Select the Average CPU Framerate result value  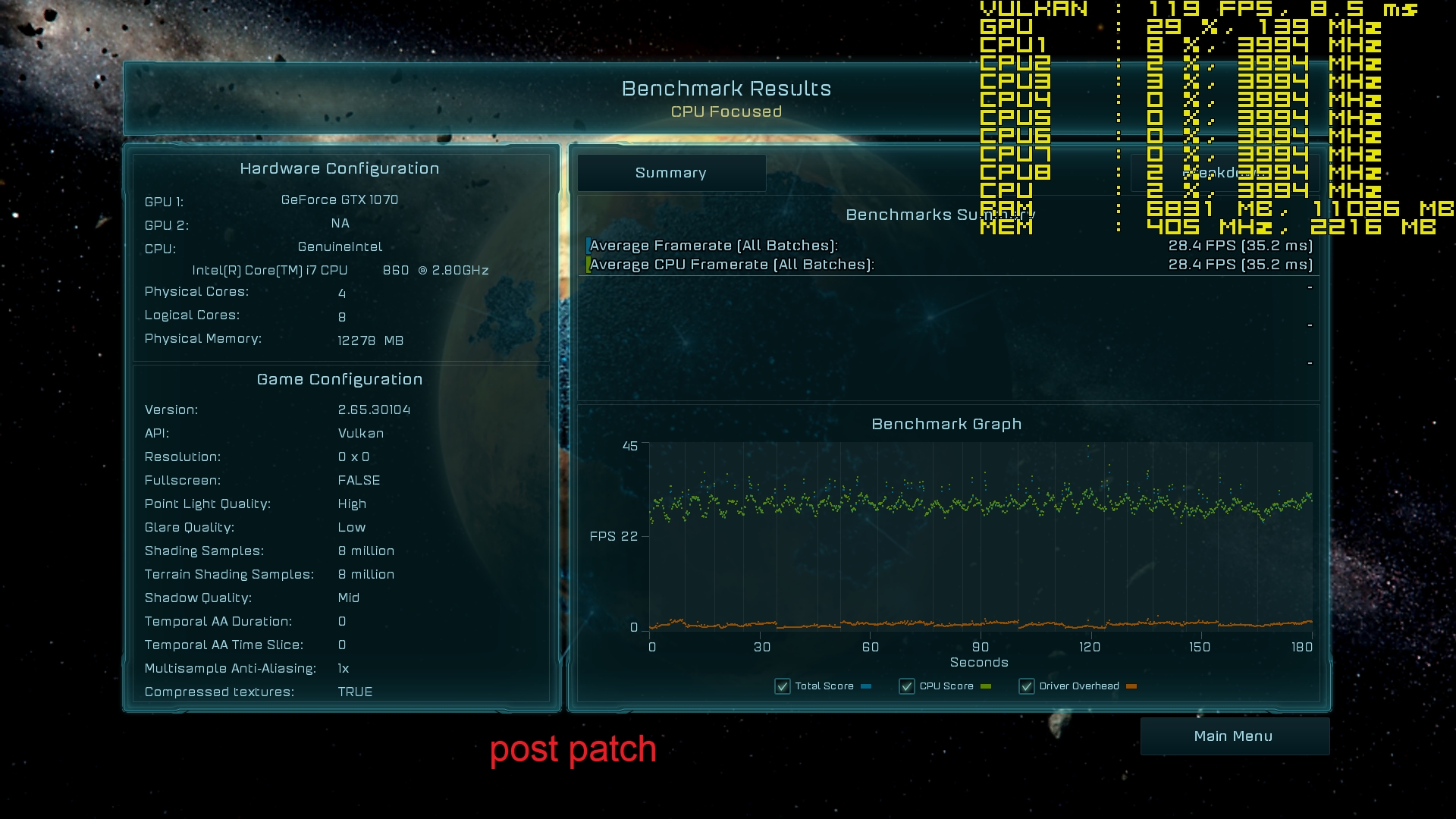(x=1240, y=265)
